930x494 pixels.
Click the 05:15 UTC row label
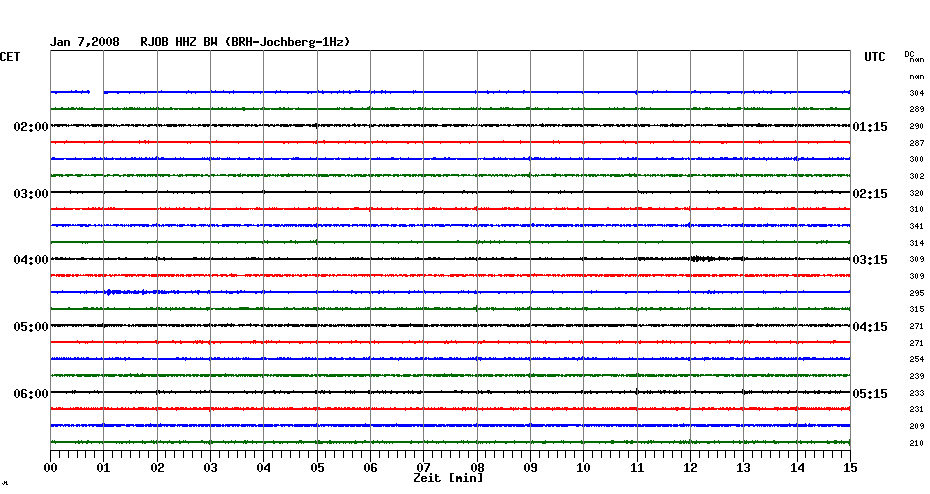[870, 394]
